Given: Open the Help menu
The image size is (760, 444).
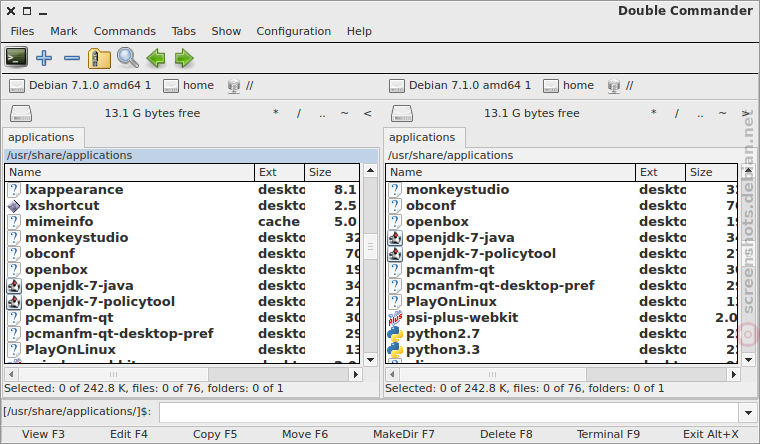Looking at the screenshot, I should click(x=359, y=32).
